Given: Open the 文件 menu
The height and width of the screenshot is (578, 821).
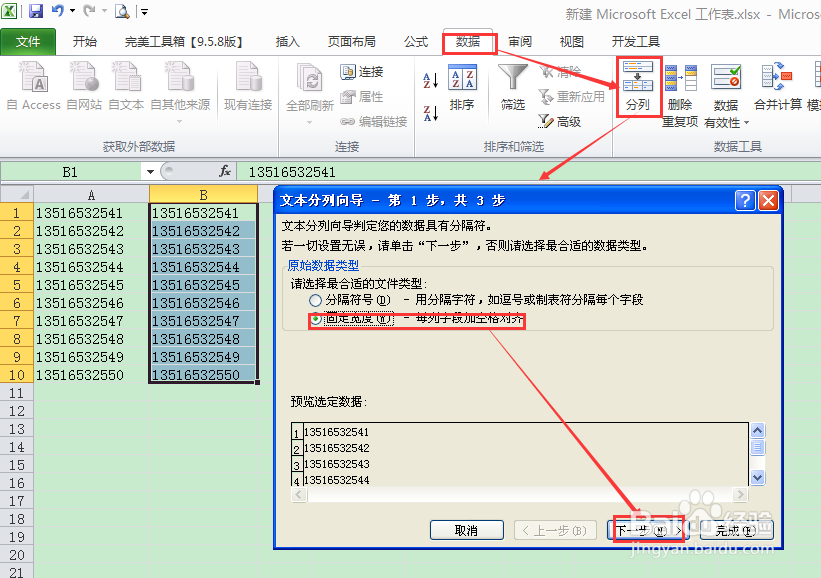Looking at the screenshot, I should tap(29, 41).
